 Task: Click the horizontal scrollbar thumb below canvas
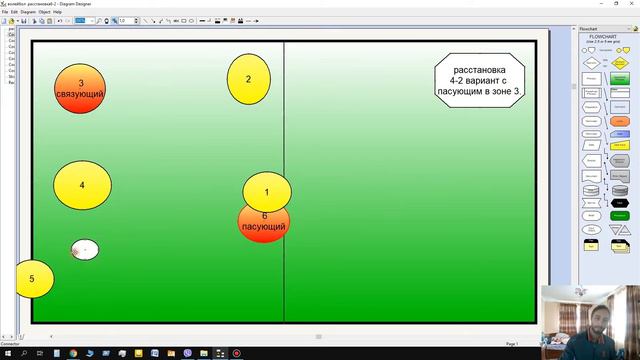(319, 337)
